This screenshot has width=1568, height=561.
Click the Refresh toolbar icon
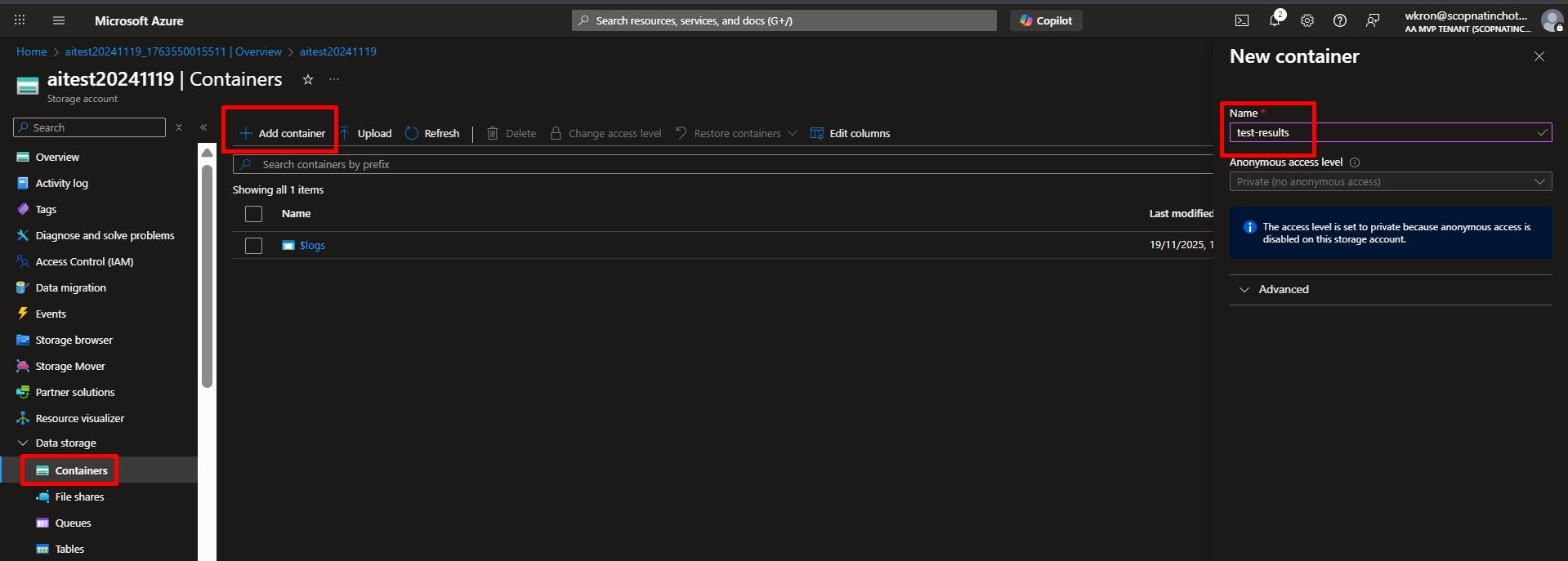click(x=432, y=133)
